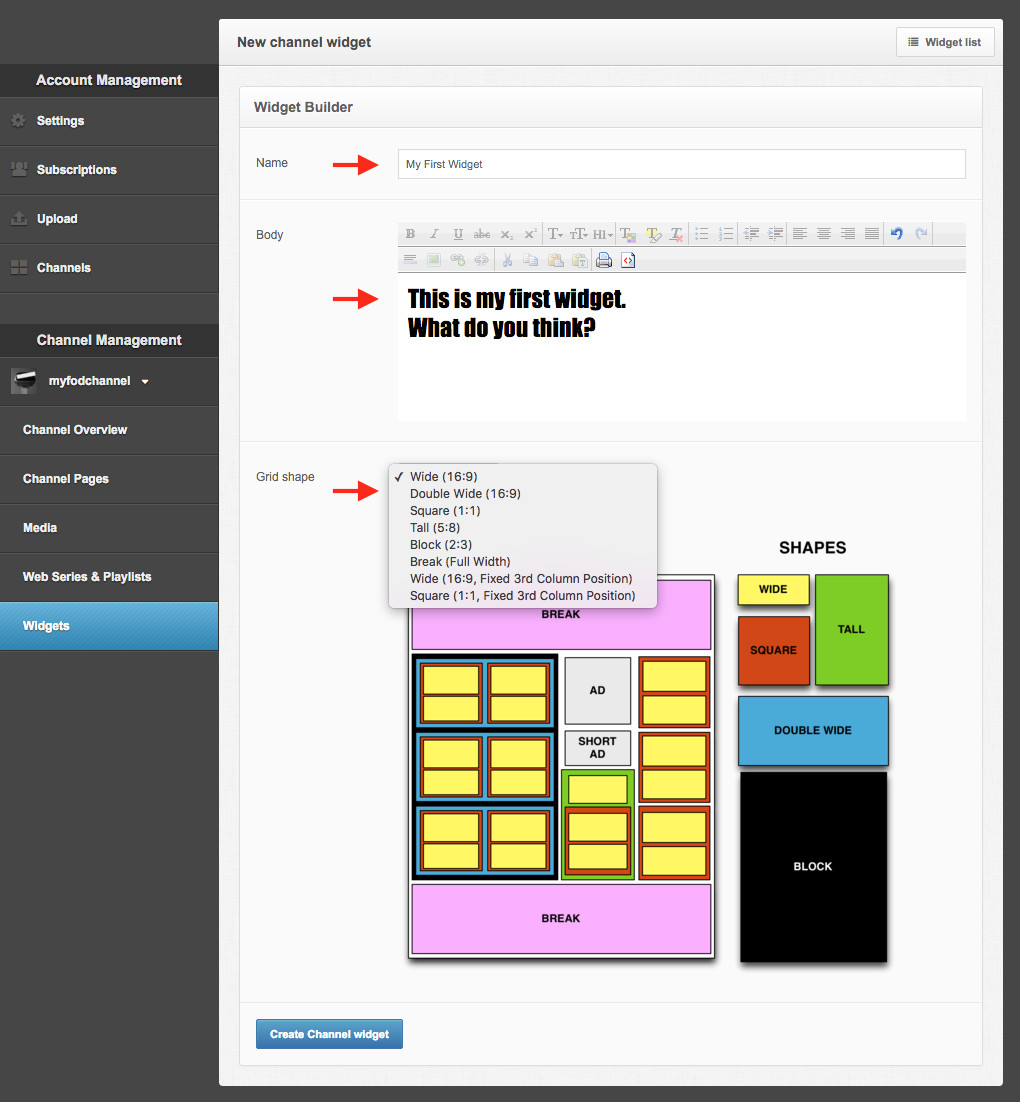Redo the last edit
The height and width of the screenshot is (1102, 1020).
[921, 234]
